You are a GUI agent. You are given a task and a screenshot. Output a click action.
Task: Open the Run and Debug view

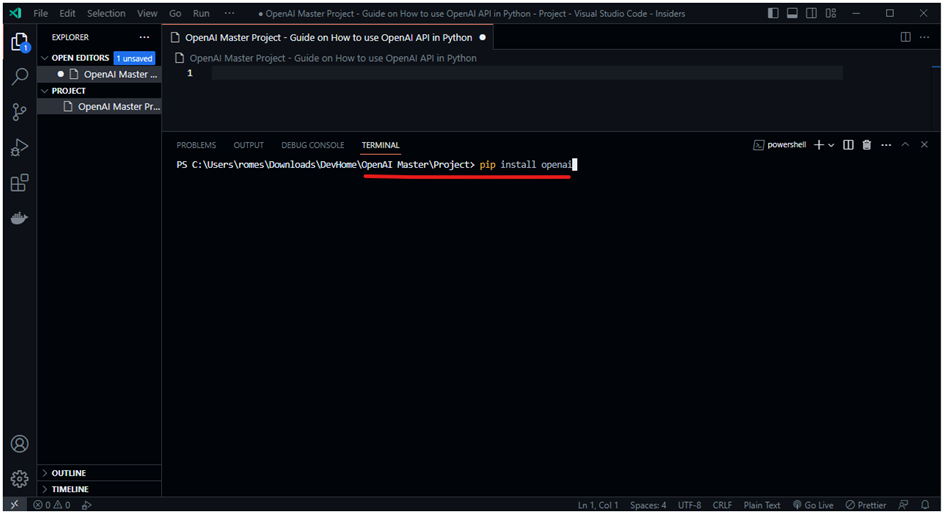pos(19,147)
